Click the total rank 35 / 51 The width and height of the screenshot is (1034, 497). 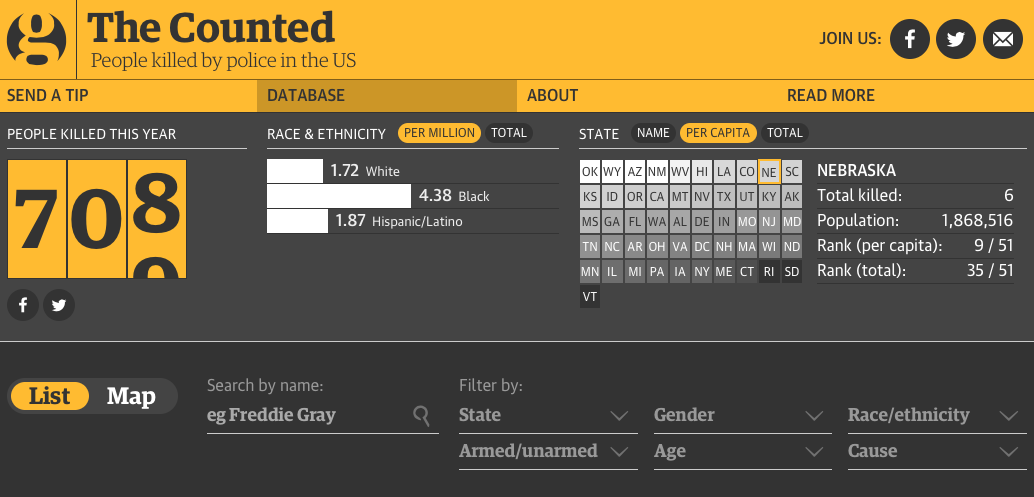pyautogui.click(x=990, y=271)
